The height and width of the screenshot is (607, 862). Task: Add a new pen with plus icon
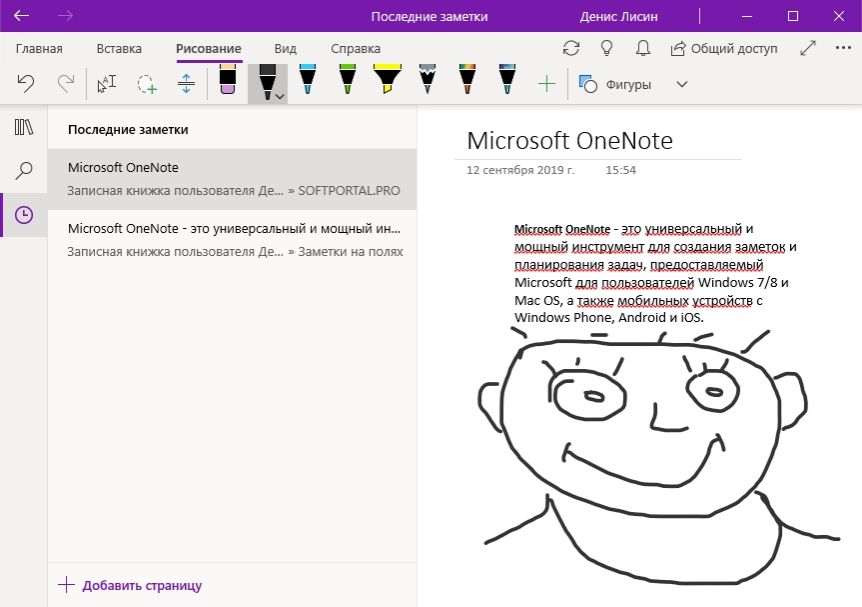546,84
